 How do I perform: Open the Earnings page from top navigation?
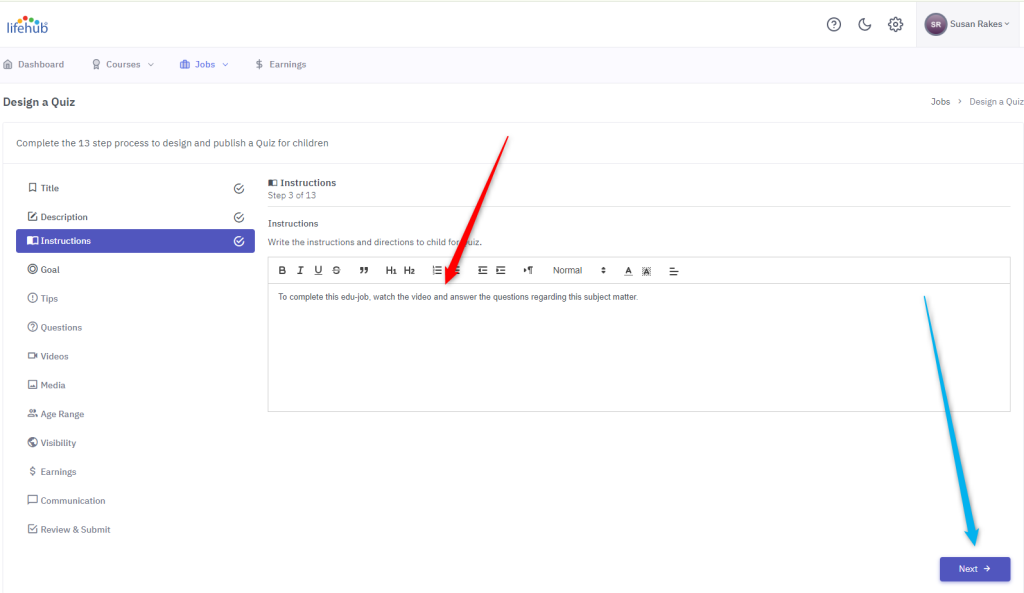point(281,65)
